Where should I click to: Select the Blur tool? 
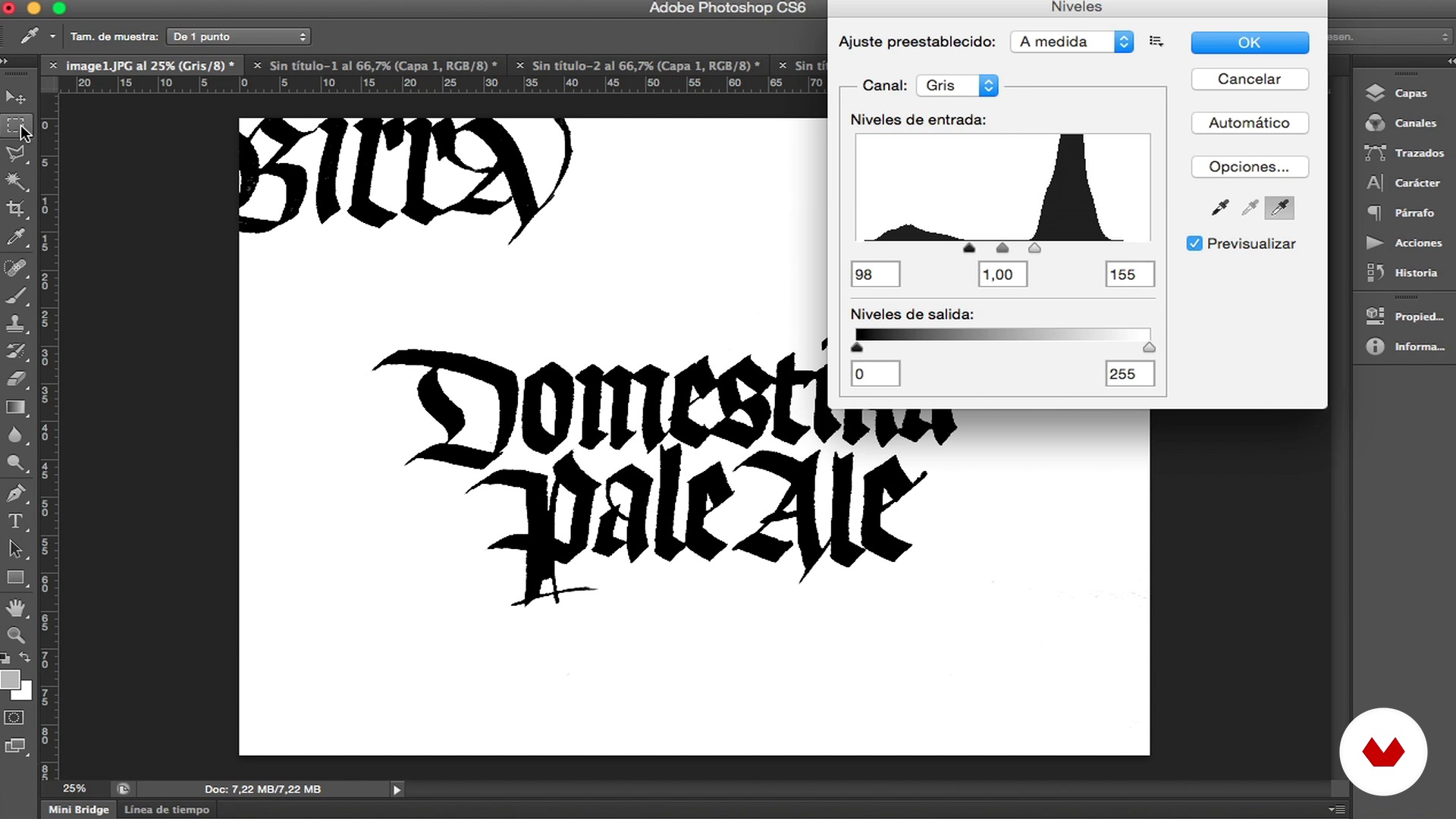click(x=15, y=435)
